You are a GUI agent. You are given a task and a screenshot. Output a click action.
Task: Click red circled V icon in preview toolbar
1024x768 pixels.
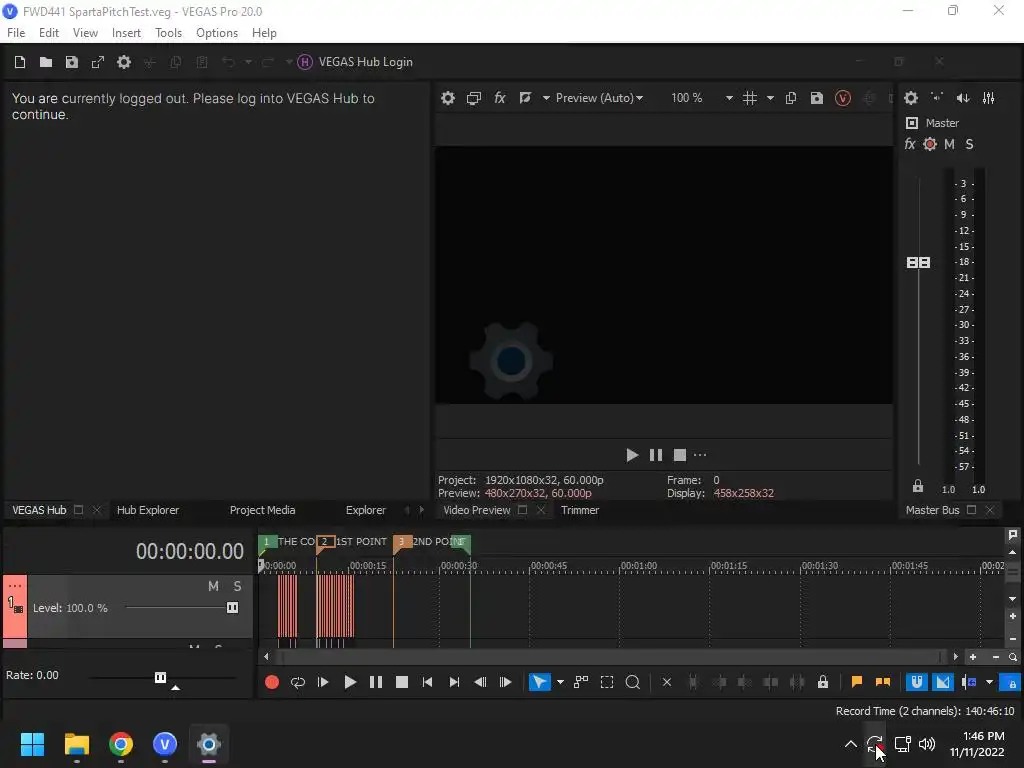842,98
